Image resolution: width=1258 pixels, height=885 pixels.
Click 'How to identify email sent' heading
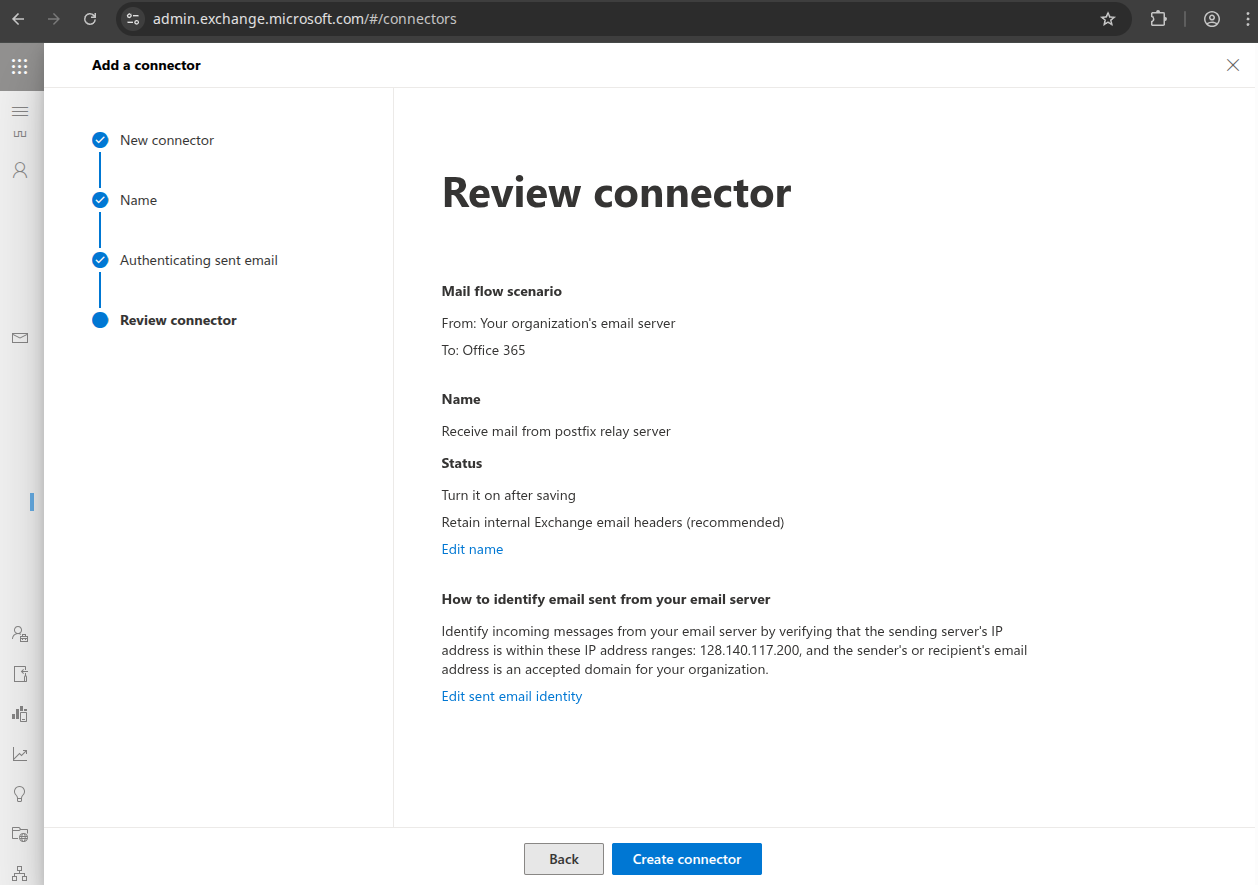coord(606,599)
